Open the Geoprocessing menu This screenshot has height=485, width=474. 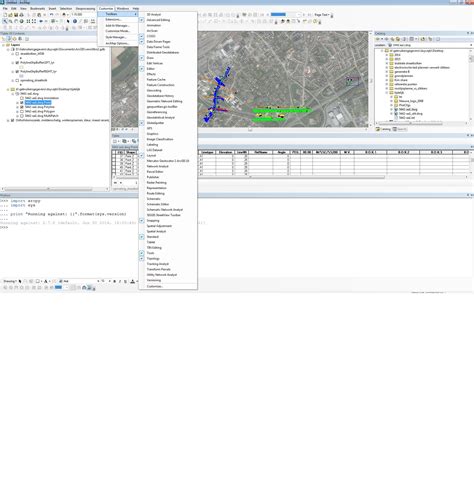tap(85, 8)
